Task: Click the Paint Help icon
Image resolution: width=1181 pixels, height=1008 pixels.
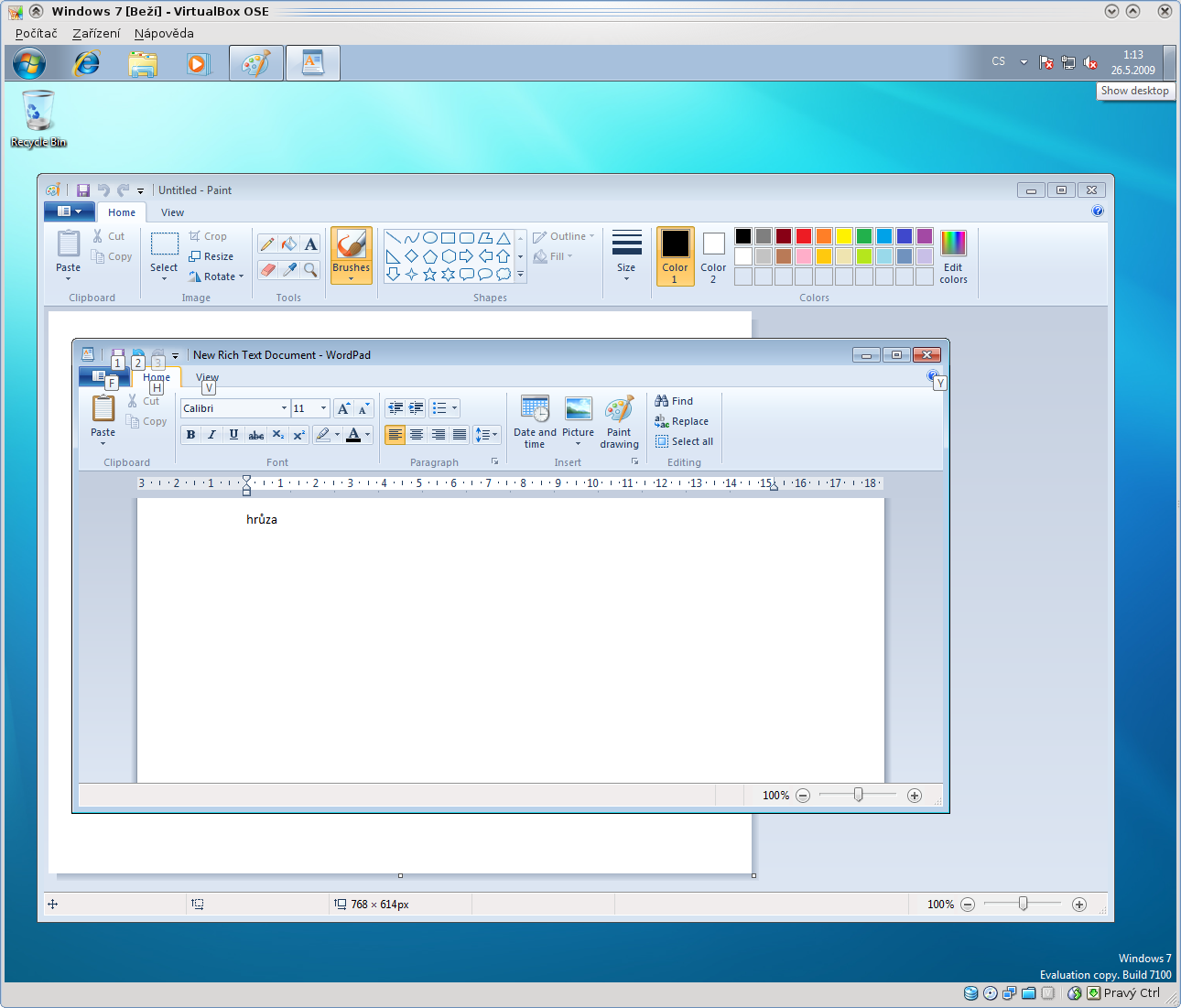Action: (1098, 211)
